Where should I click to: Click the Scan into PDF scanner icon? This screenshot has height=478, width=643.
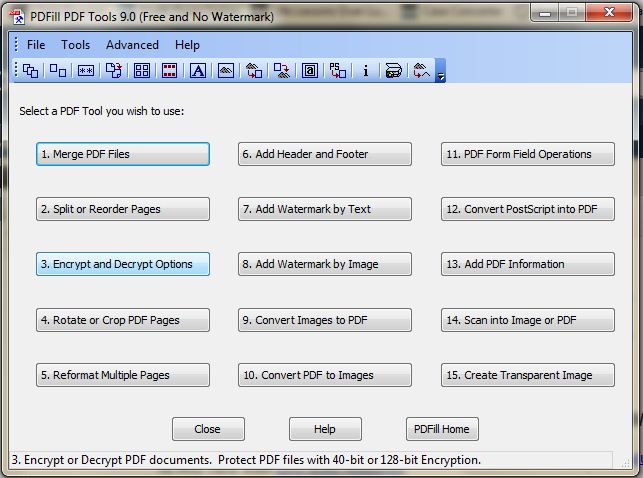pyautogui.click(x=393, y=71)
